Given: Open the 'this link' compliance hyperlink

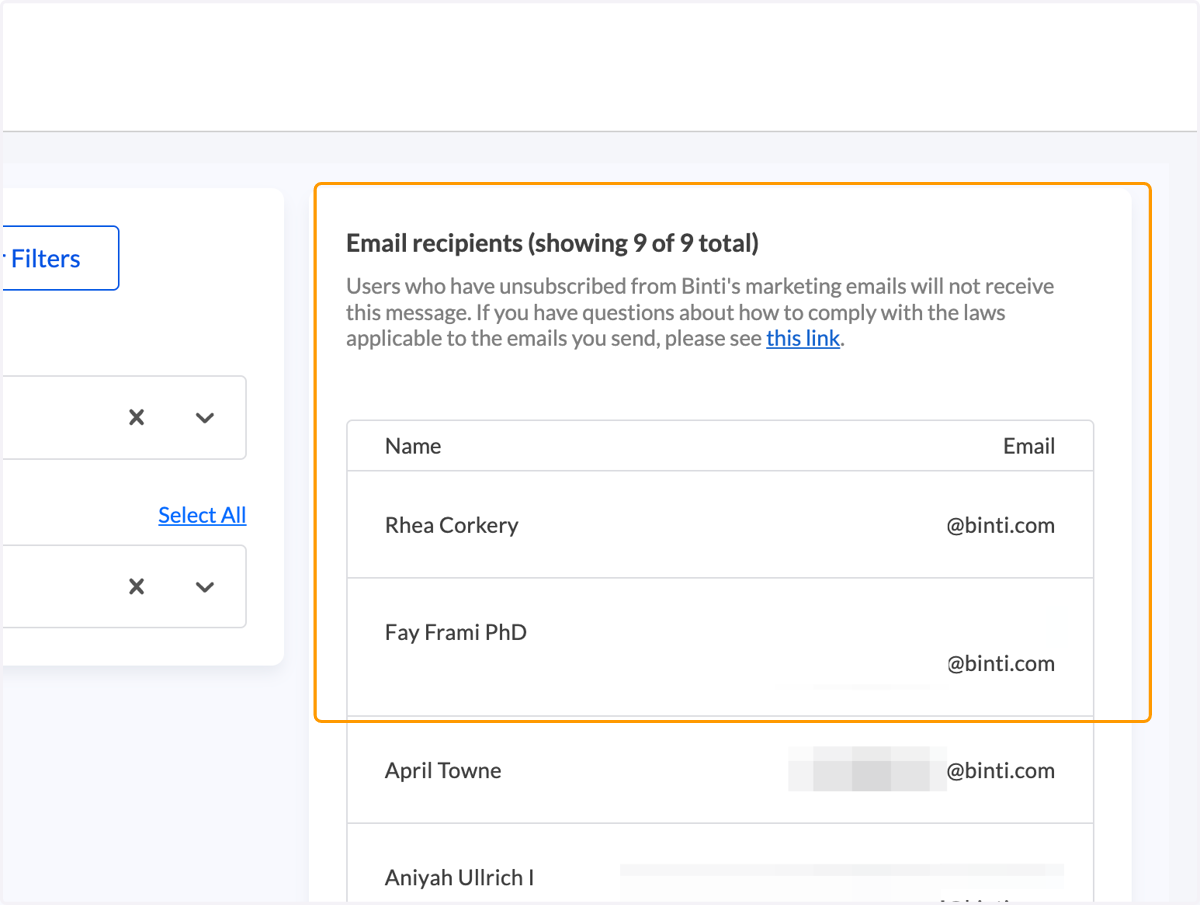Looking at the screenshot, I should tap(803, 338).
